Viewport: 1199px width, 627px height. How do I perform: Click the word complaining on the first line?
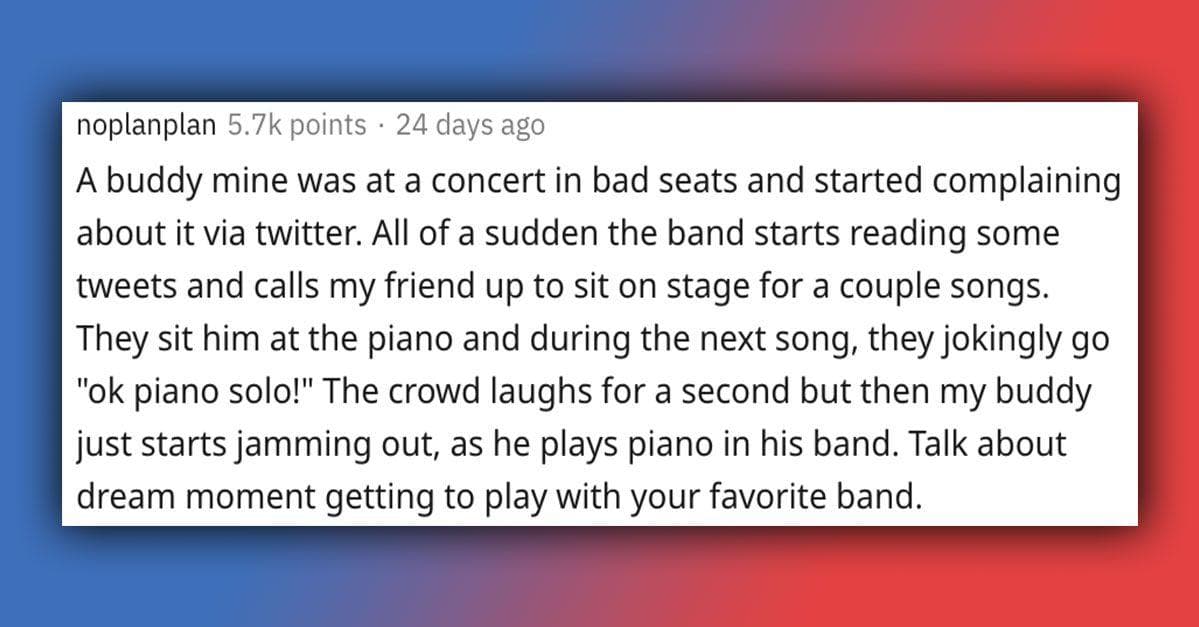click(x=1026, y=182)
